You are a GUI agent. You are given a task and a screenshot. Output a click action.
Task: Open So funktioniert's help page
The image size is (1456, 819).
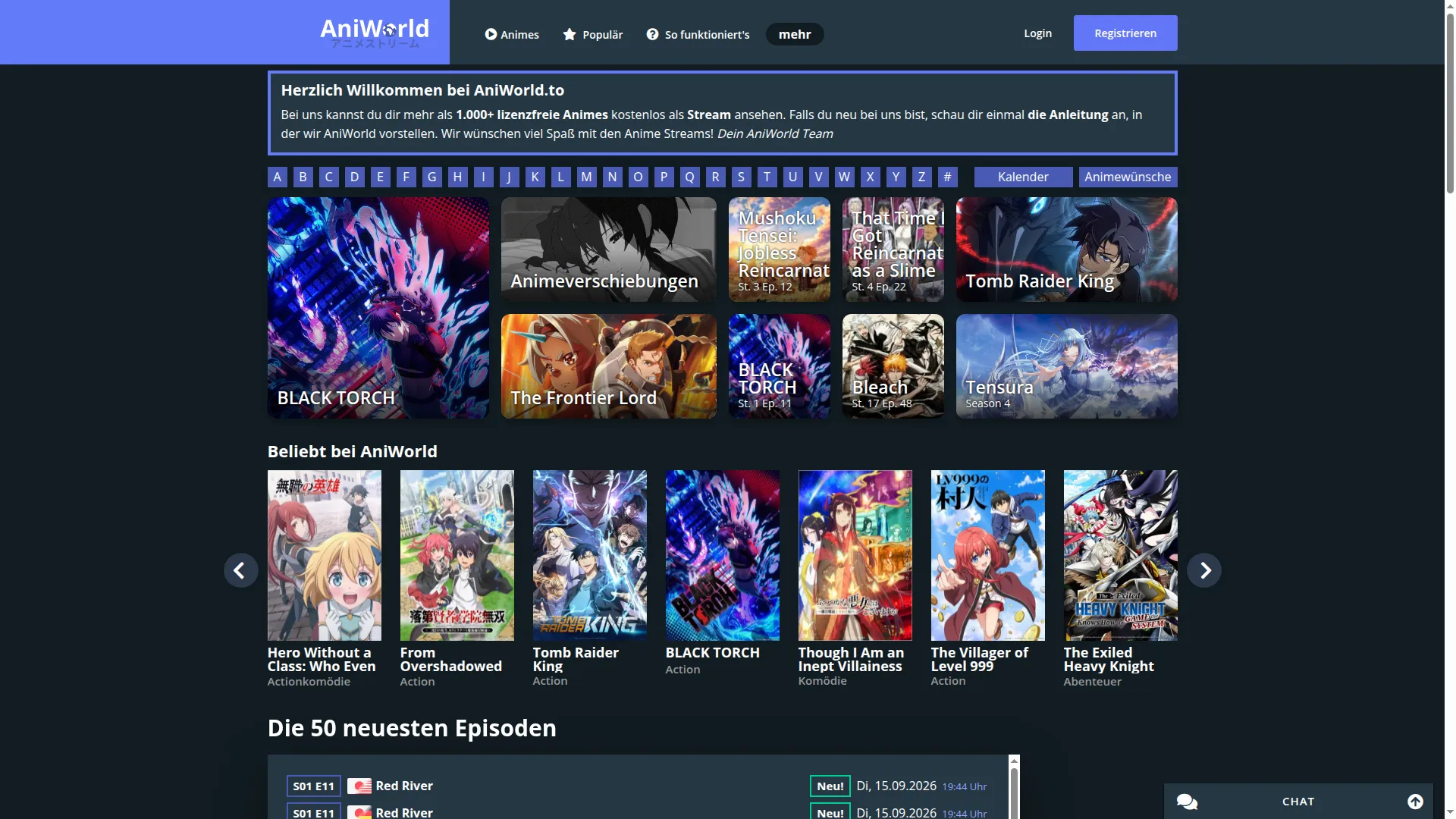pyautogui.click(x=698, y=34)
